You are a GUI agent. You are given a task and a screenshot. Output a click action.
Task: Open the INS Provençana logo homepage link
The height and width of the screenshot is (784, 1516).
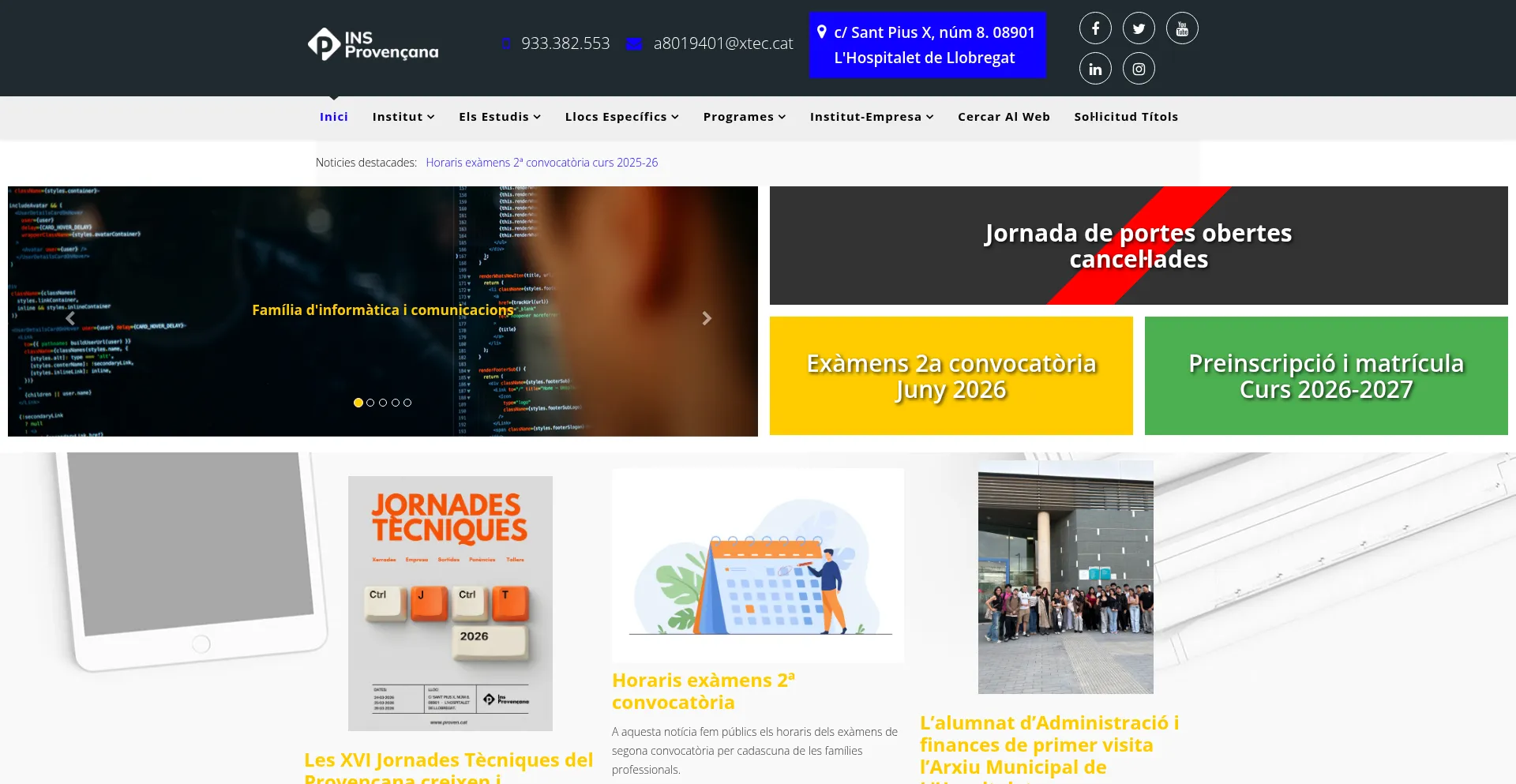pyautogui.click(x=373, y=44)
